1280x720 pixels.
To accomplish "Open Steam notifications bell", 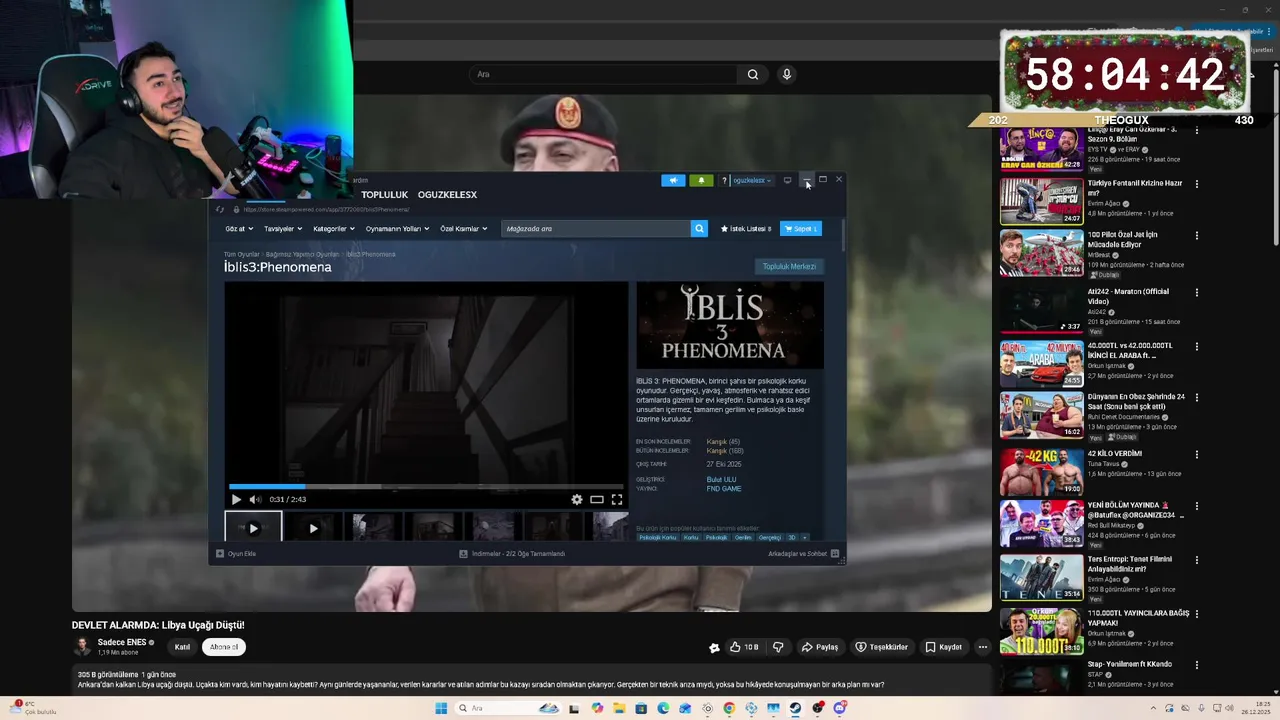I will (x=701, y=180).
